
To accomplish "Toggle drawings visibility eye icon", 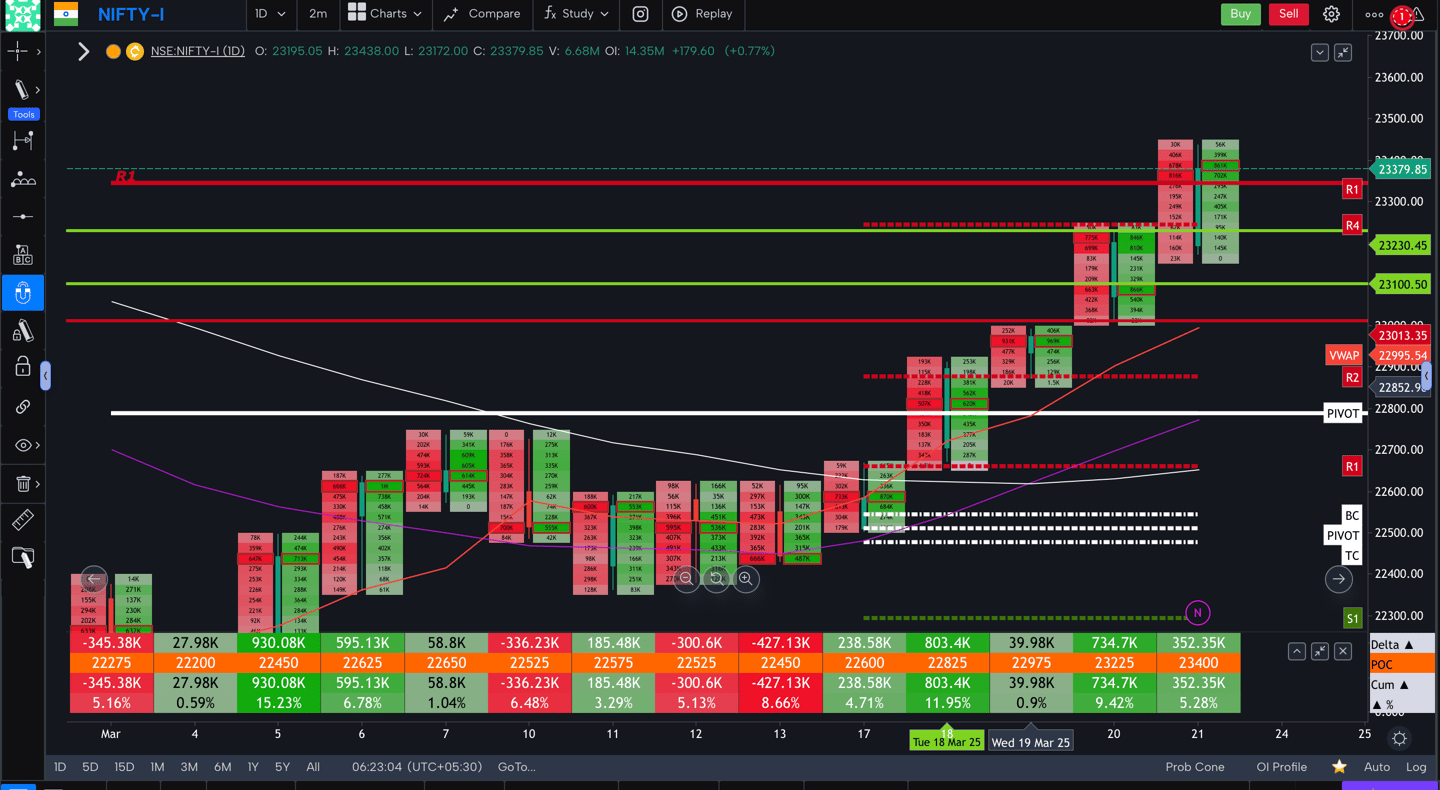I will (22, 445).
